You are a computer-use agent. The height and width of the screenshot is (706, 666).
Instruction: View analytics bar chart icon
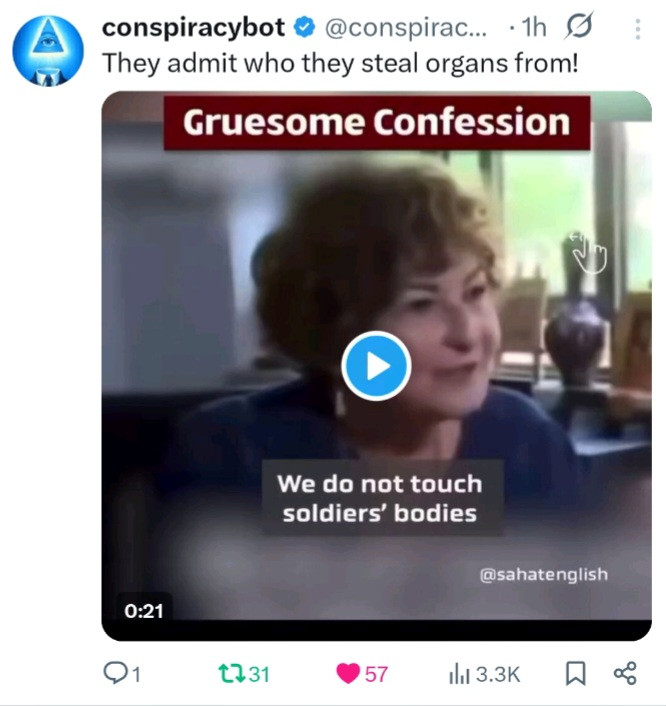point(459,674)
